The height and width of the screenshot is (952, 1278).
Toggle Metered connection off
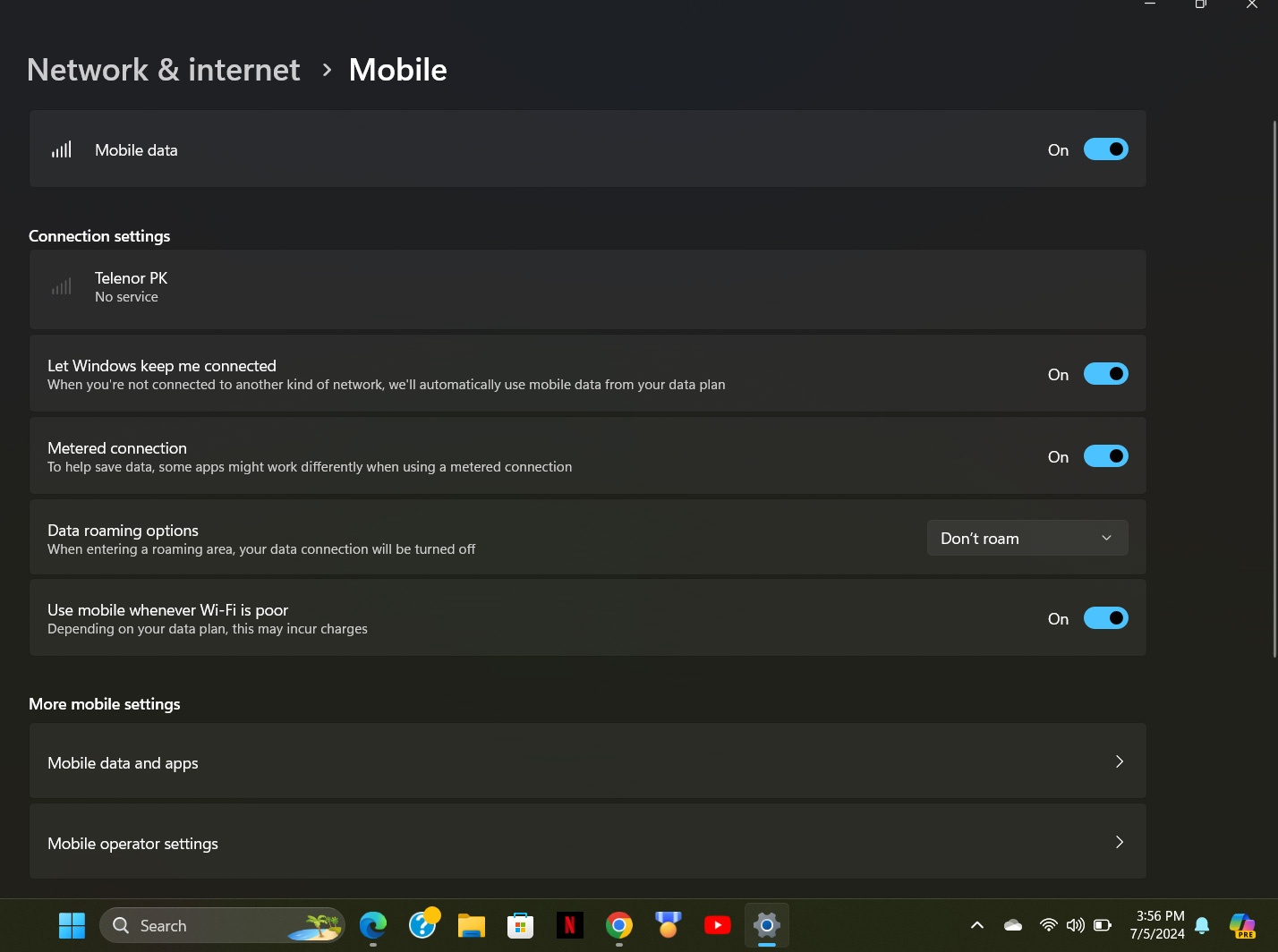coord(1105,456)
